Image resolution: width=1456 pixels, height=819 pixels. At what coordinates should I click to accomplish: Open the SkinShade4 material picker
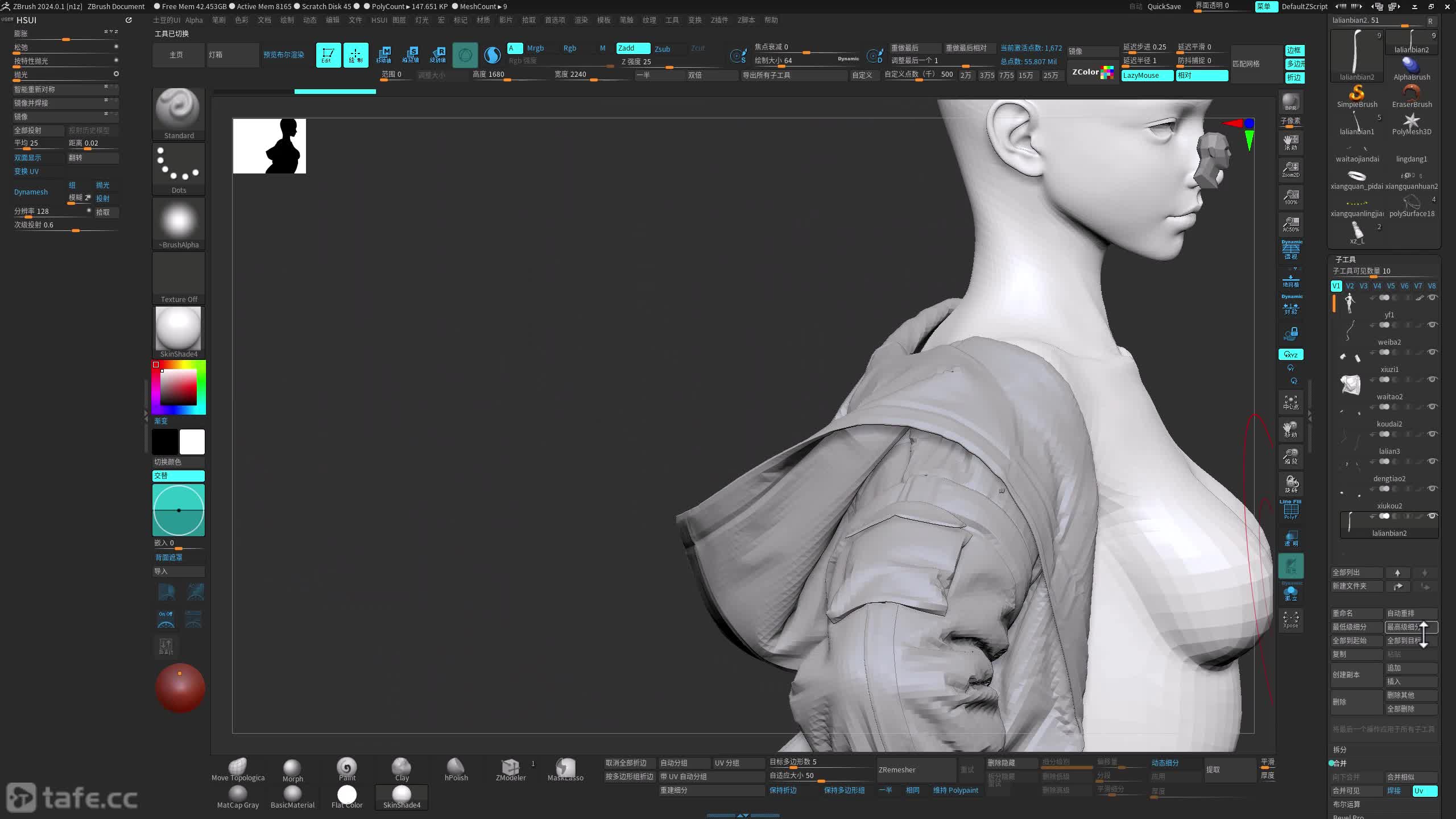coord(179,332)
